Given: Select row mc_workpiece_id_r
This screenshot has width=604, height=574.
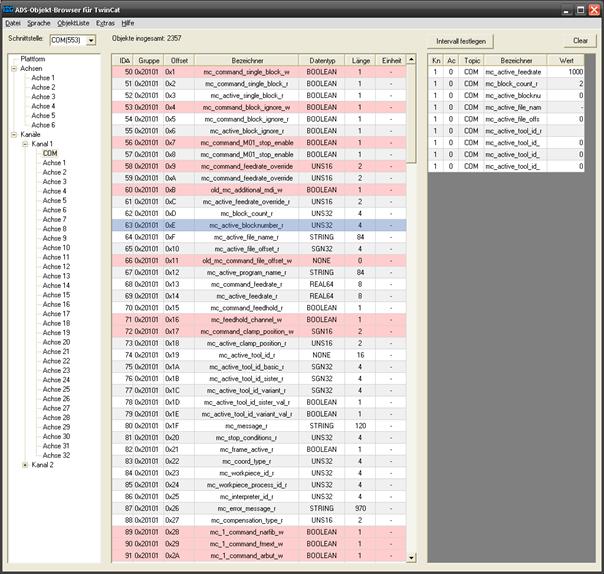Looking at the screenshot, I should pos(259,473).
